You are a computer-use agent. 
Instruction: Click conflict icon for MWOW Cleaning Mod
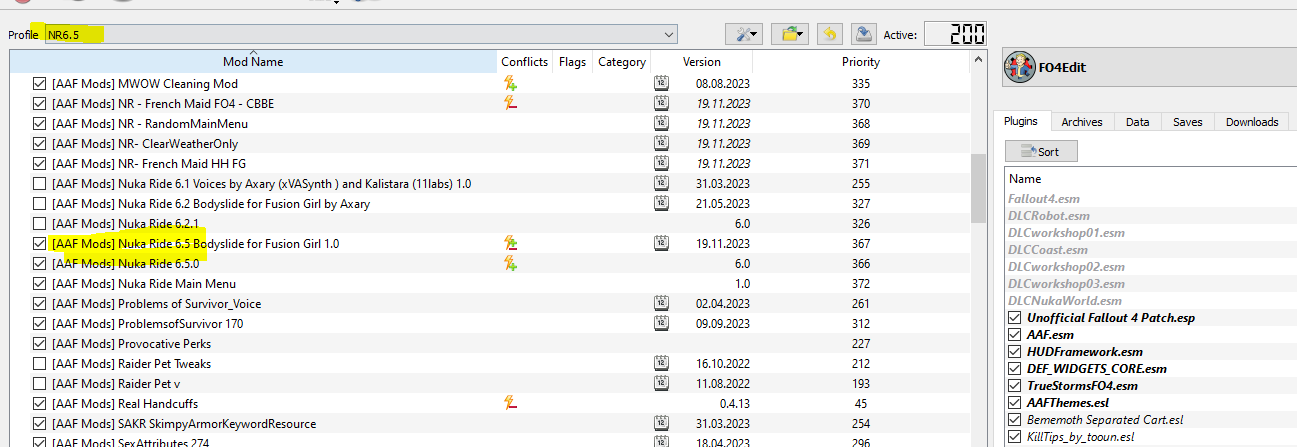pyautogui.click(x=510, y=83)
